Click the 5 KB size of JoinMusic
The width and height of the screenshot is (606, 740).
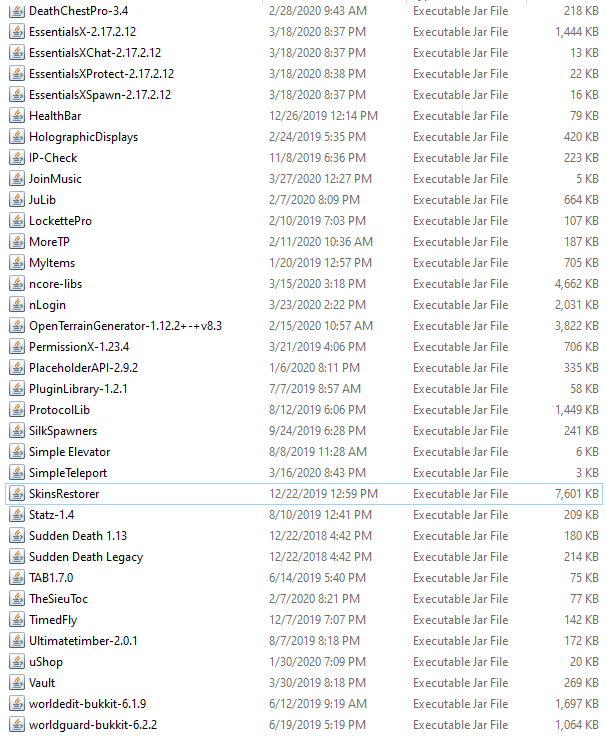coord(588,179)
